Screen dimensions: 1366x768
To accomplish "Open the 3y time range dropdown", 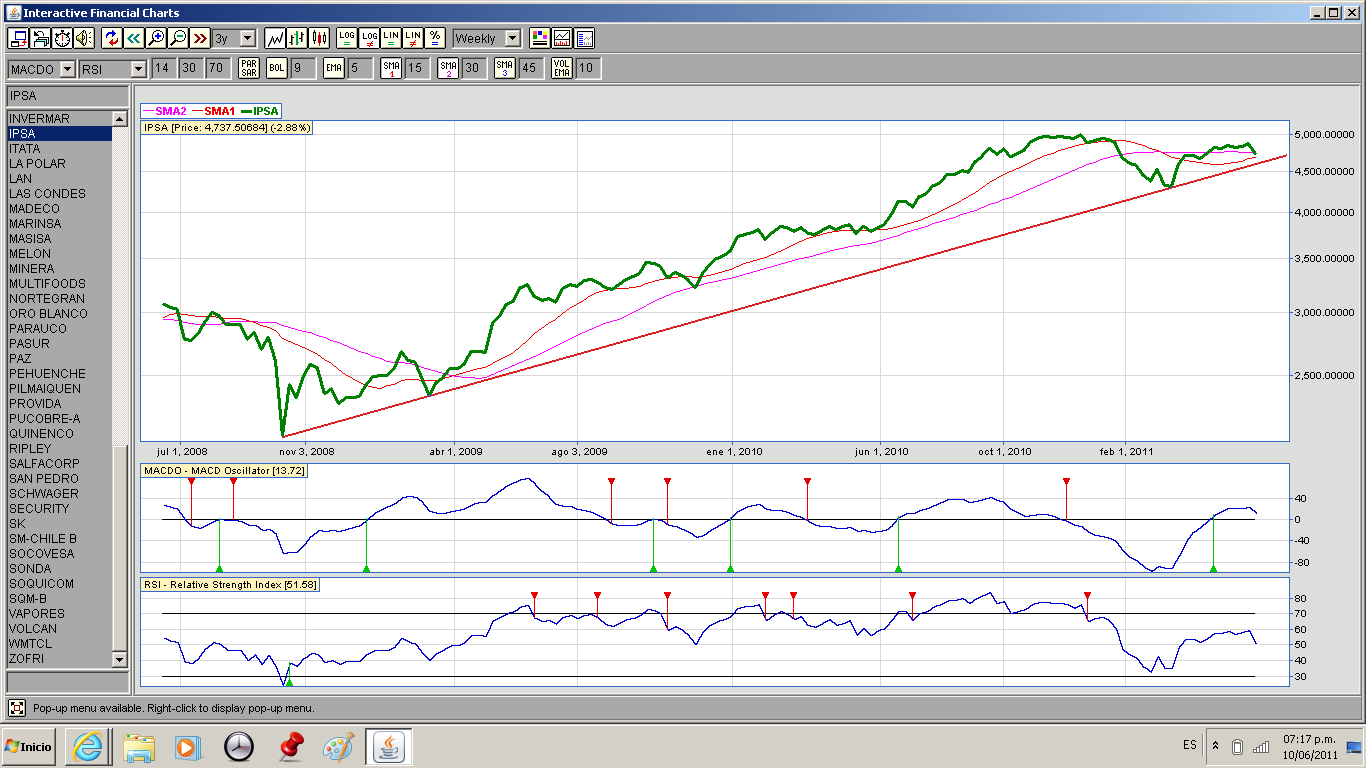I will (x=246, y=38).
